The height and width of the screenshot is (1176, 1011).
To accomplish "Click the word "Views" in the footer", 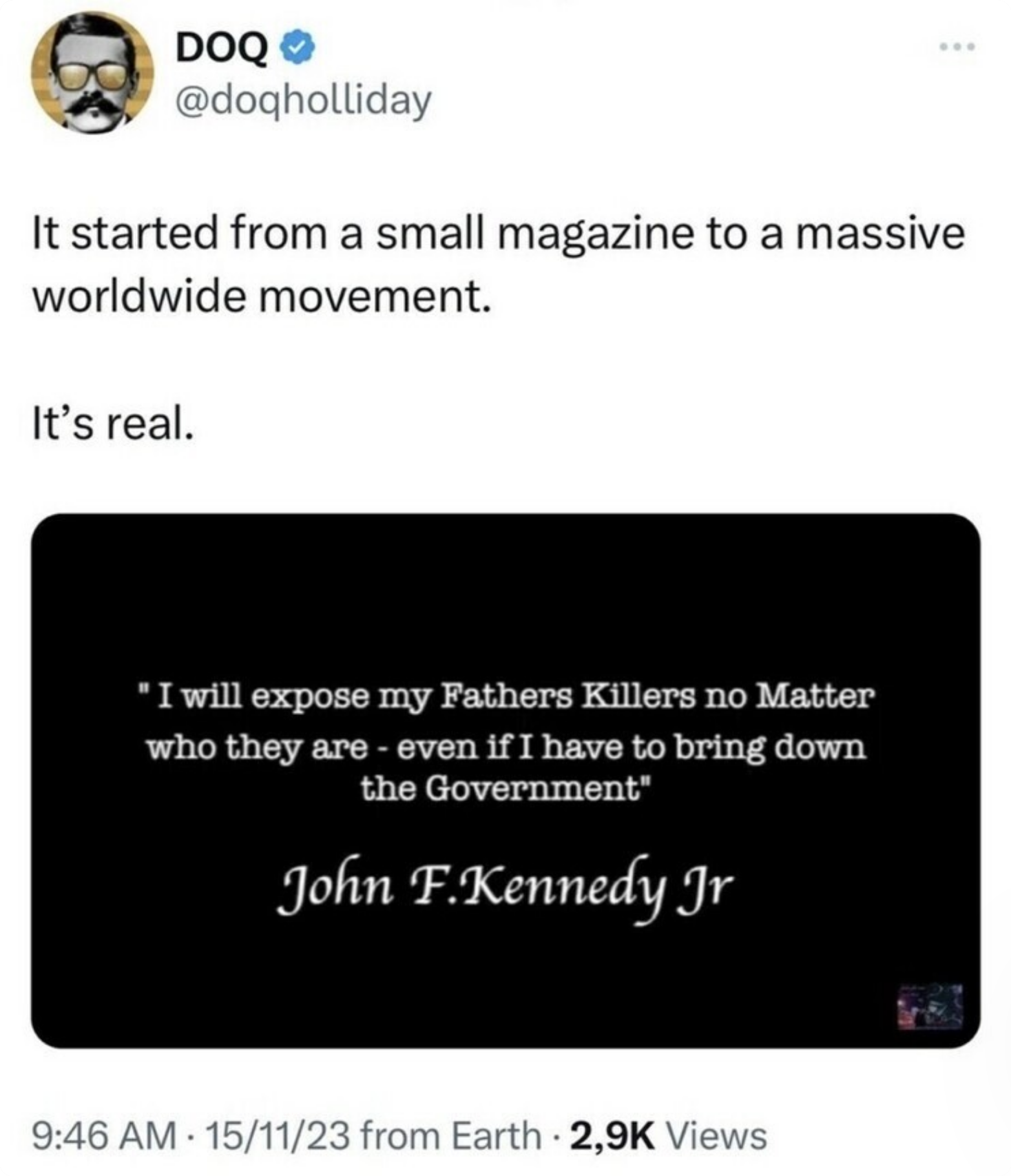I will coord(716,1135).
